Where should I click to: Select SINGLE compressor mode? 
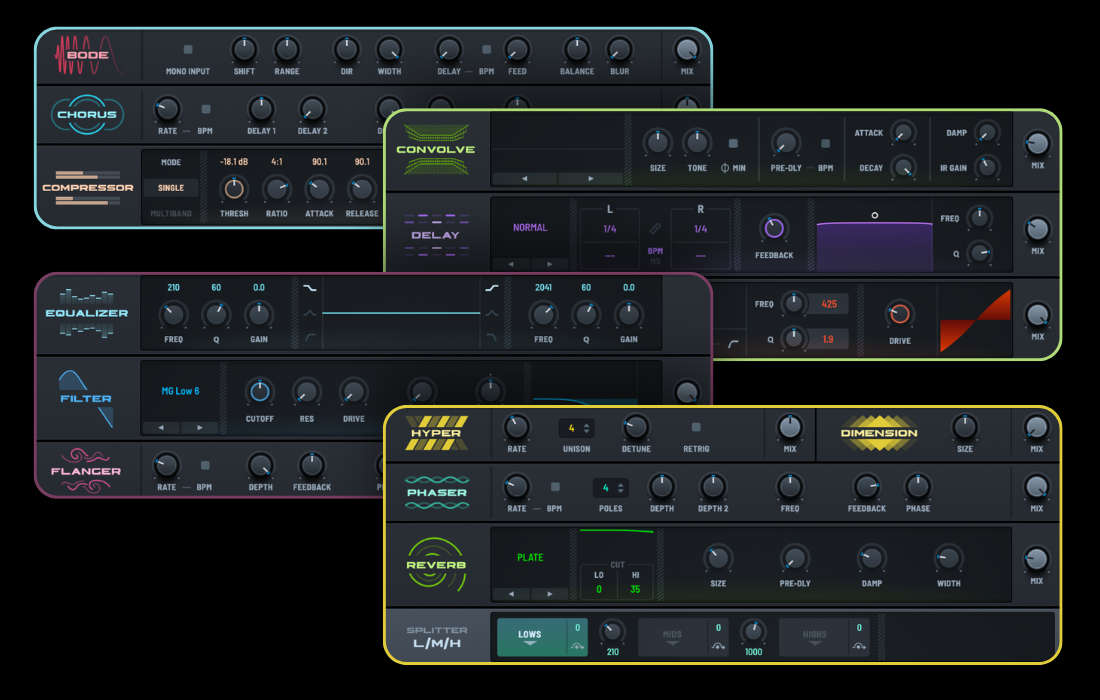click(x=170, y=188)
